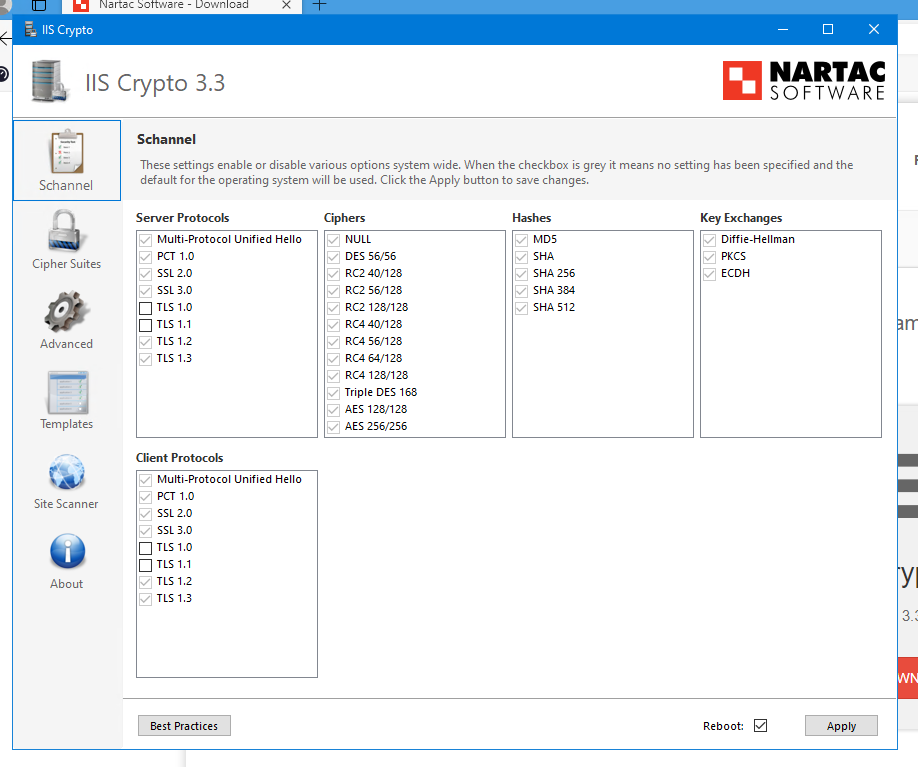
Task: Open the Templates section
Action: (67, 400)
